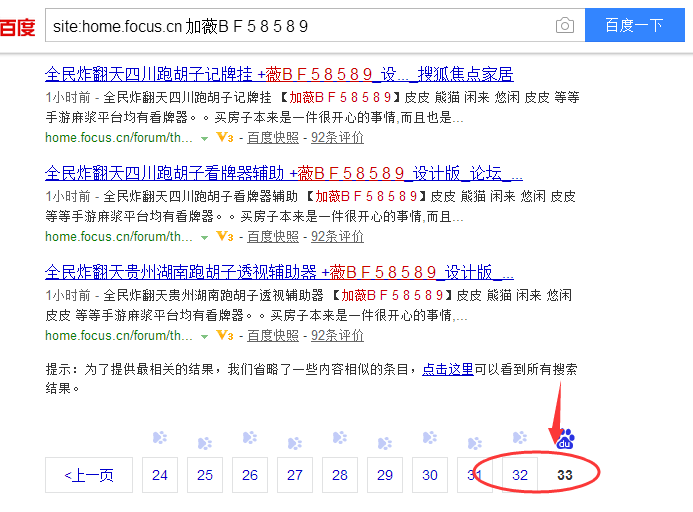Expand the arrow beside 看牌器辅助 result URL
Screen dimensions: 693x512
click(x=204, y=237)
